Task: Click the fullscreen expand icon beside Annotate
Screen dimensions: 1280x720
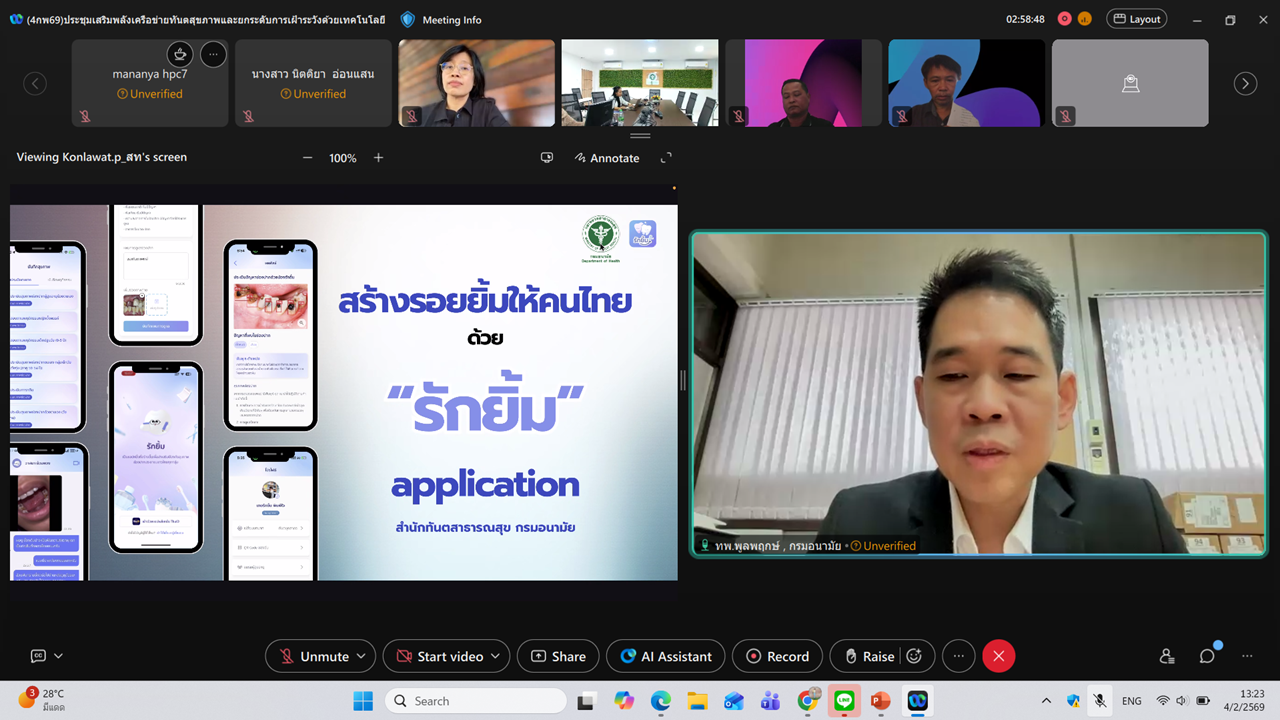Action: pos(666,158)
